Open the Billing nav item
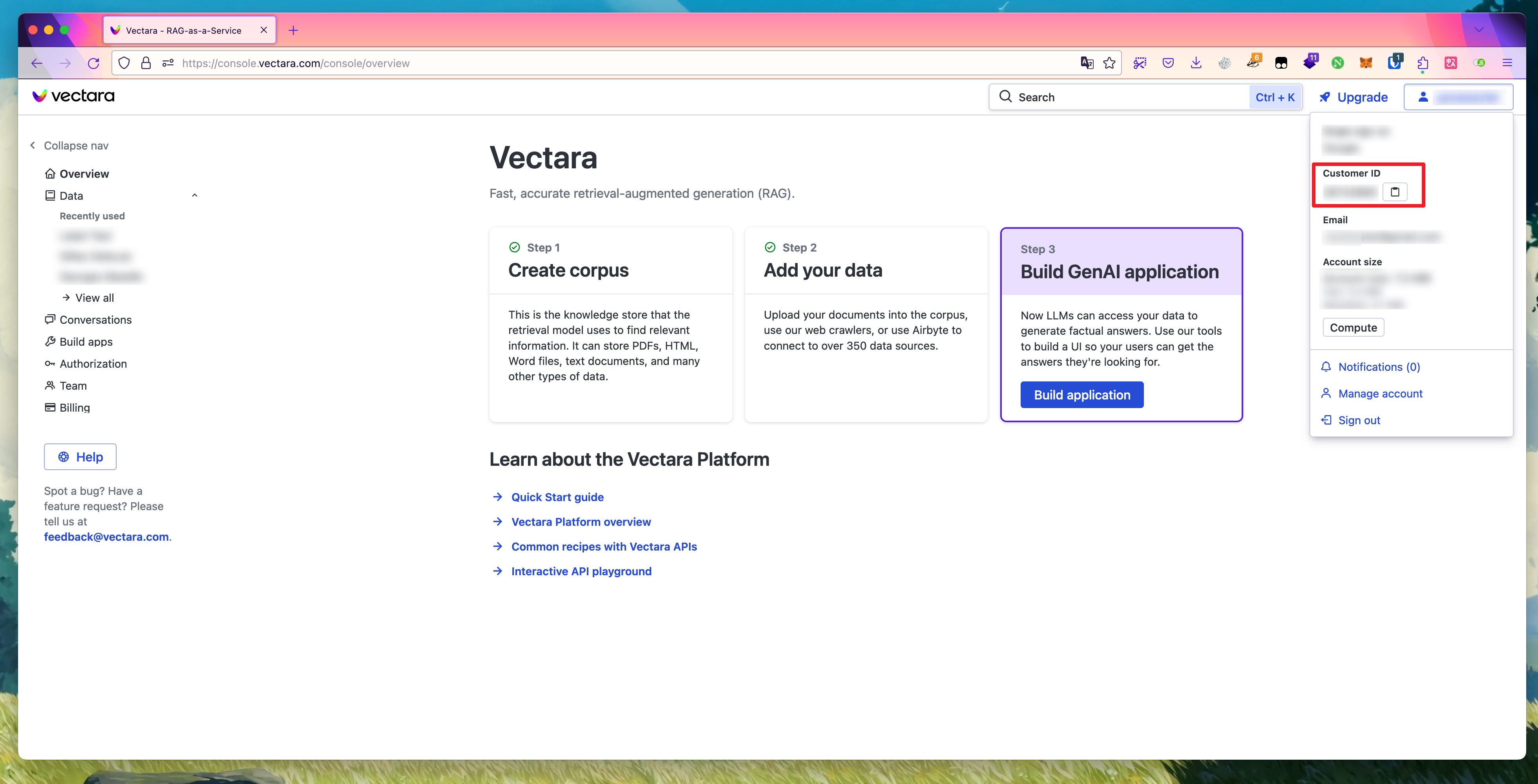The width and height of the screenshot is (1538, 784). click(x=74, y=408)
